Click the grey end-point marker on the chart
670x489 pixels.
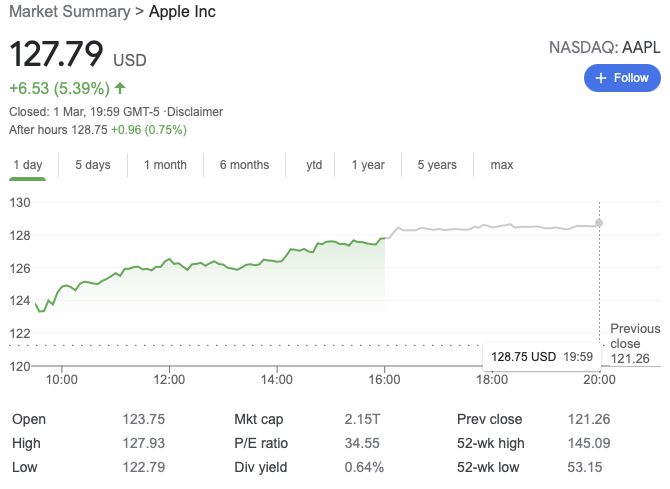coord(599,223)
